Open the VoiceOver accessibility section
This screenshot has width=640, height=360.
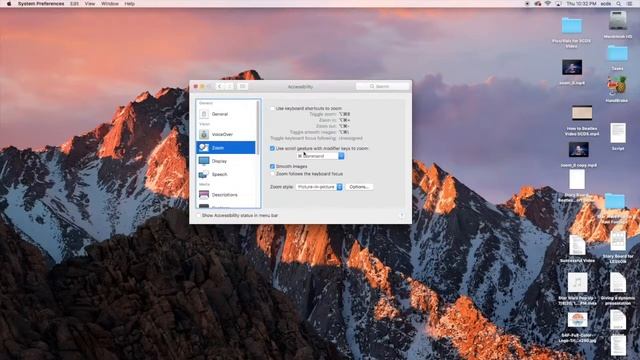[x=226, y=134]
